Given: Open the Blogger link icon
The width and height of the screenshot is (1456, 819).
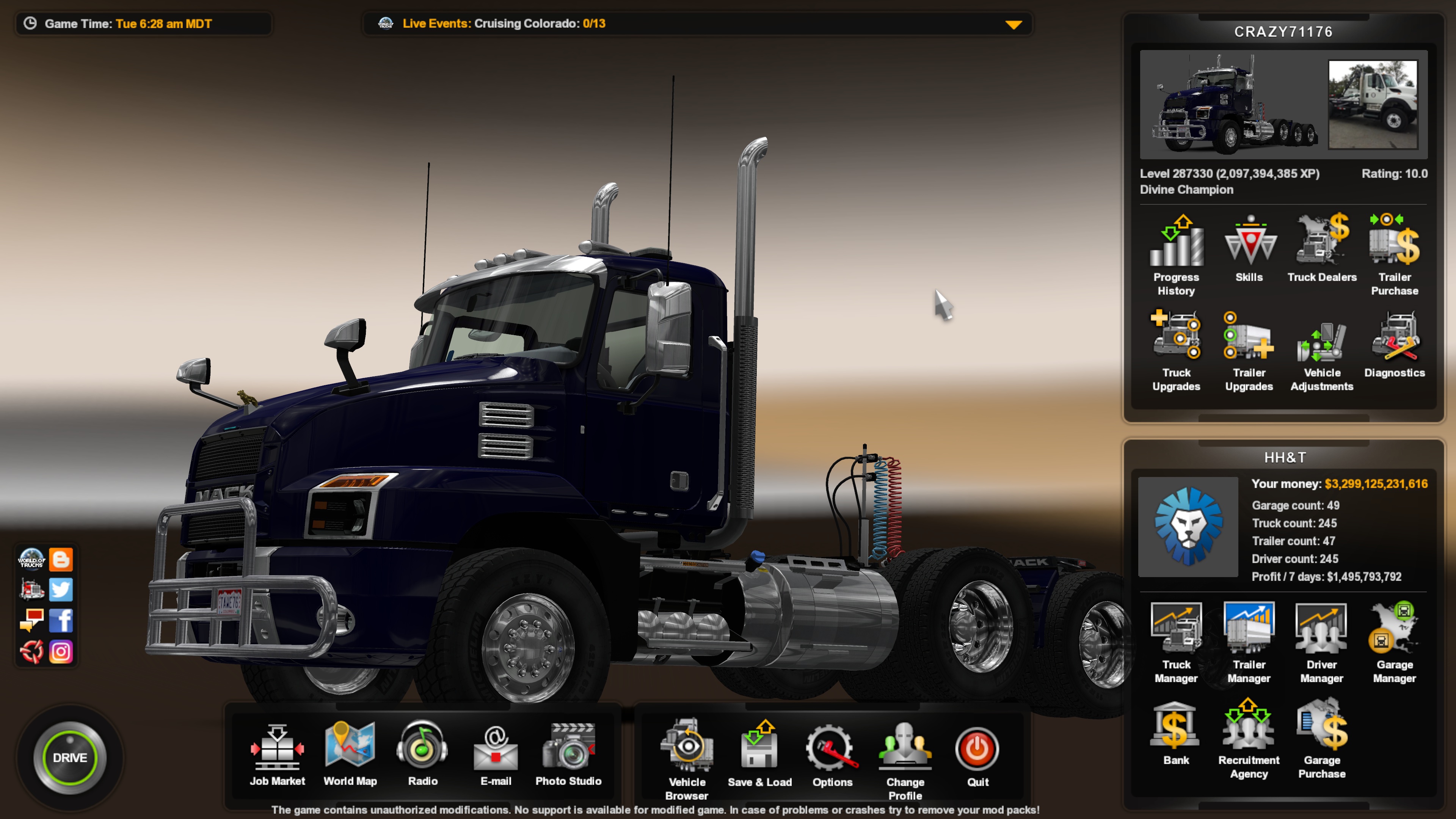Looking at the screenshot, I should coord(61,559).
